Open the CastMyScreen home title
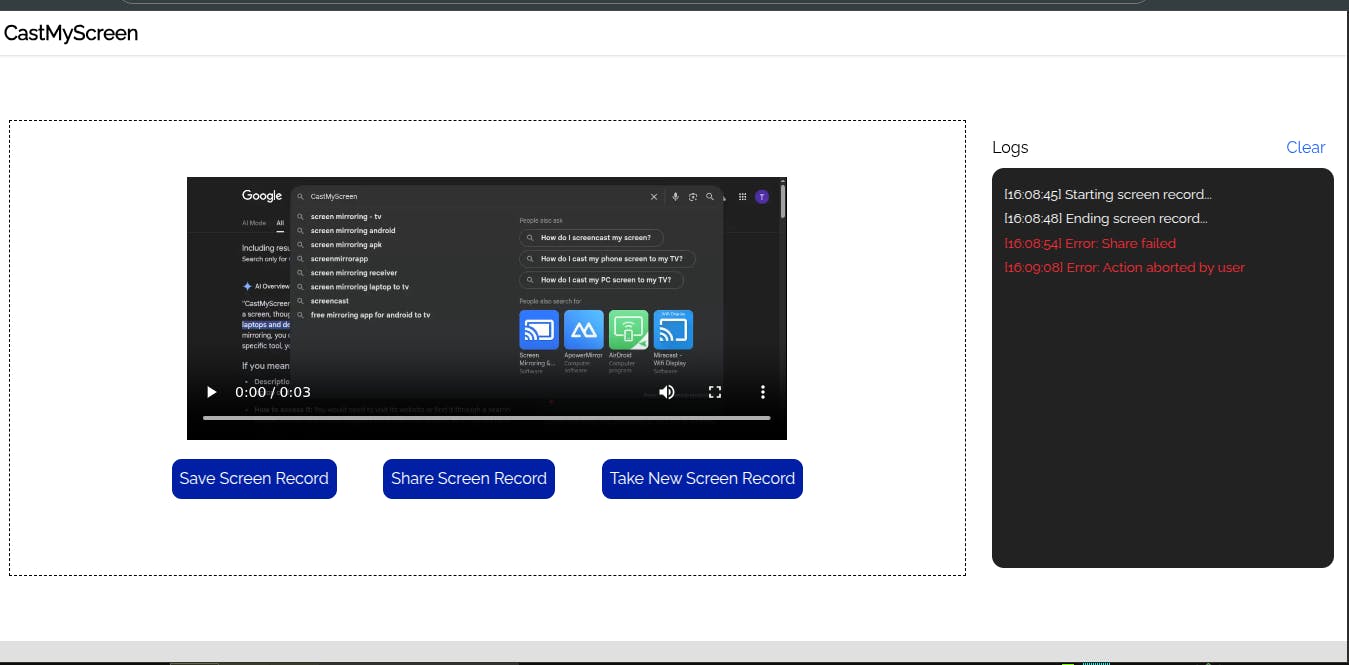Viewport: 1349px width, 665px height. pyautogui.click(x=71, y=33)
